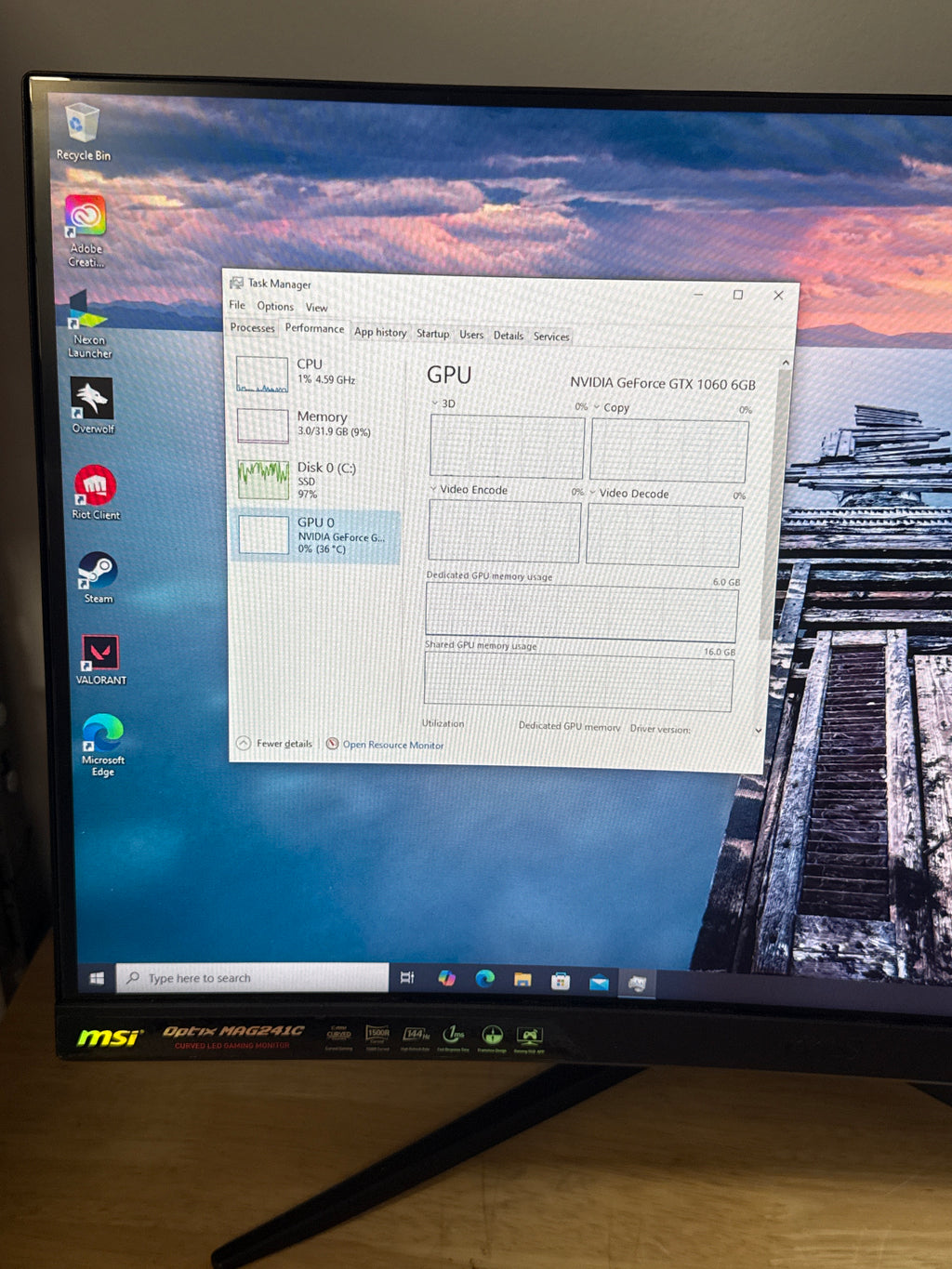Select the GPU 0 performance item
This screenshot has height=1269, width=952.
(316, 535)
